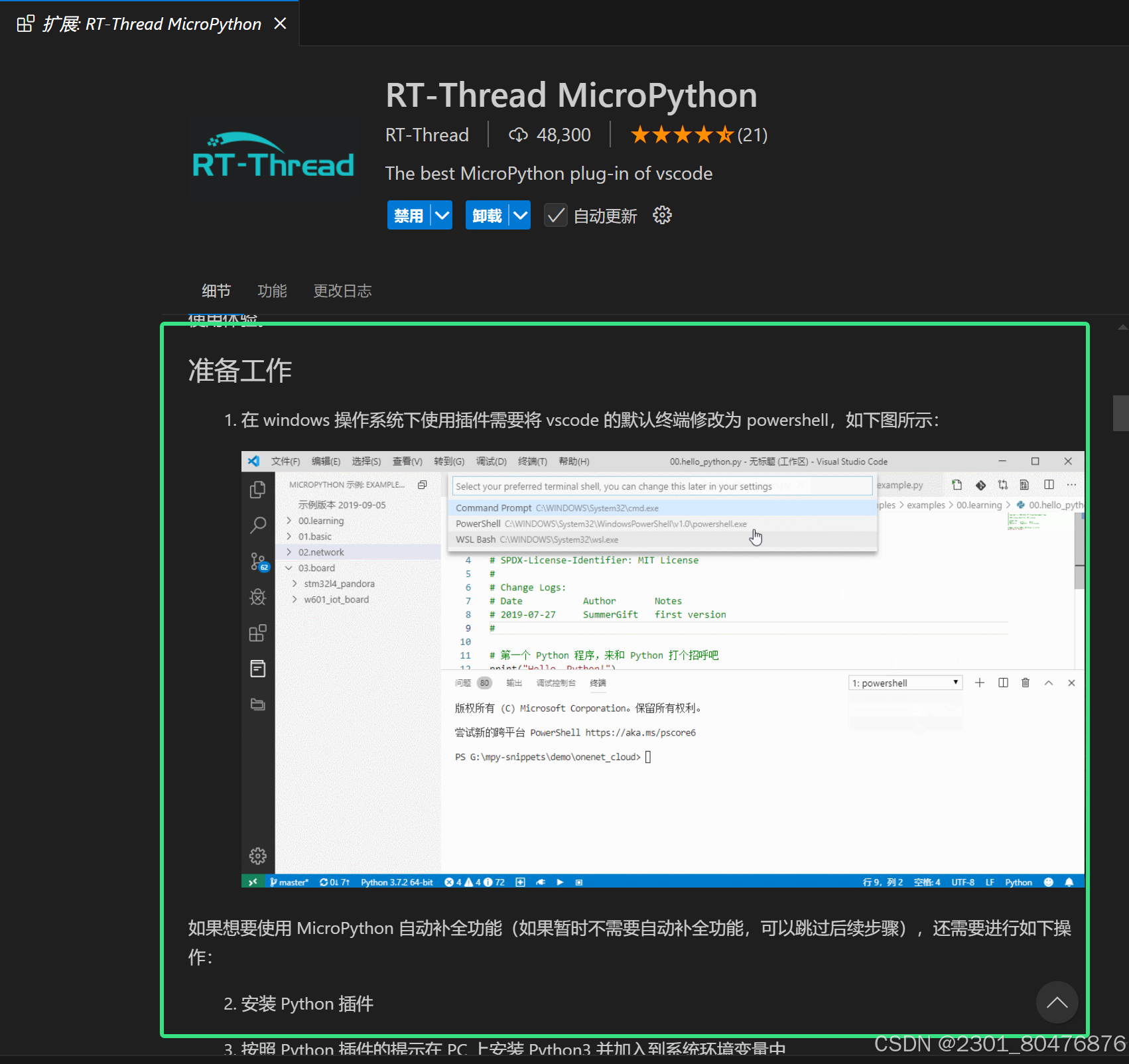This screenshot has width=1129, height=1064.
Task: Select the 扩展: RT-Thread MicroPython editor tab
Action: click(149, 24)
